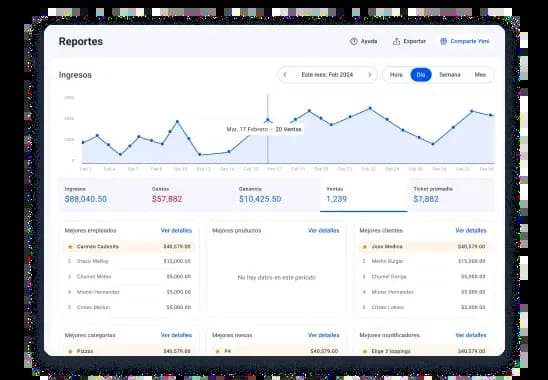Select the Ticket promedio metric tab
This screenshot has height=380, width=548.
(x=451, y=195)
